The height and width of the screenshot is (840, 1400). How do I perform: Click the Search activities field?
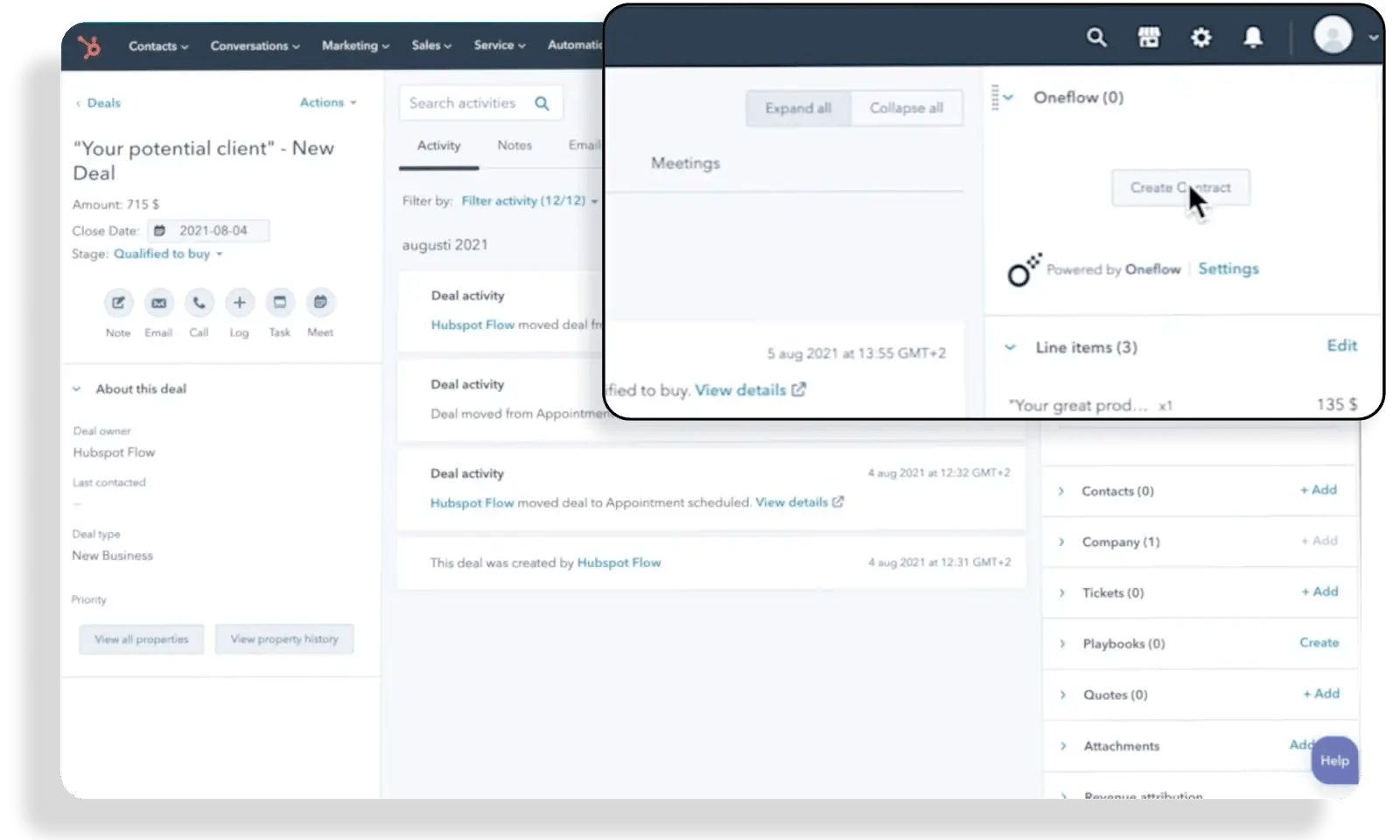pyautogui.click(x=480, y=103)
